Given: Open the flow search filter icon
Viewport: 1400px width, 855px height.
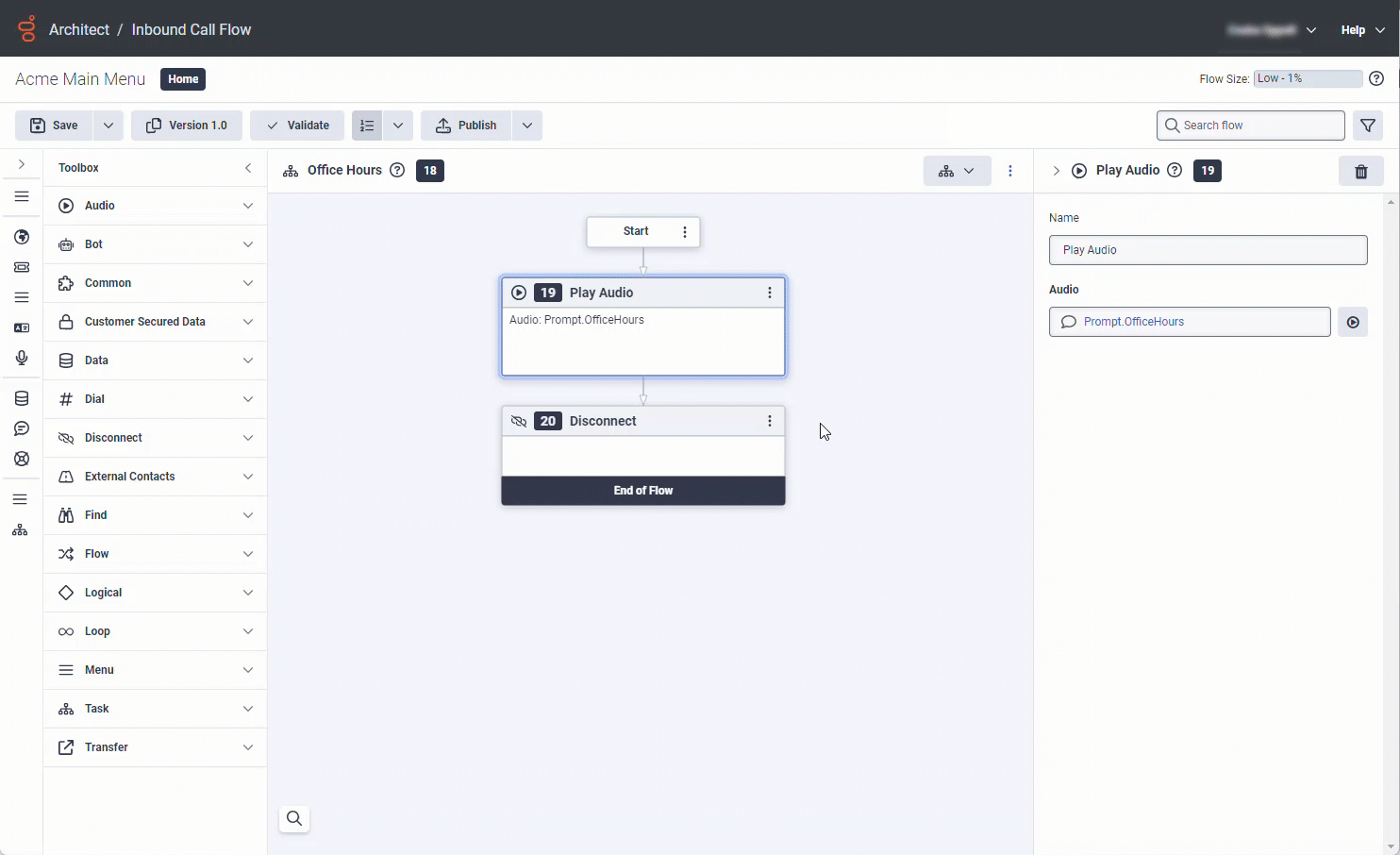Looking at the screenshot, I should click(x=1368, y=125).
